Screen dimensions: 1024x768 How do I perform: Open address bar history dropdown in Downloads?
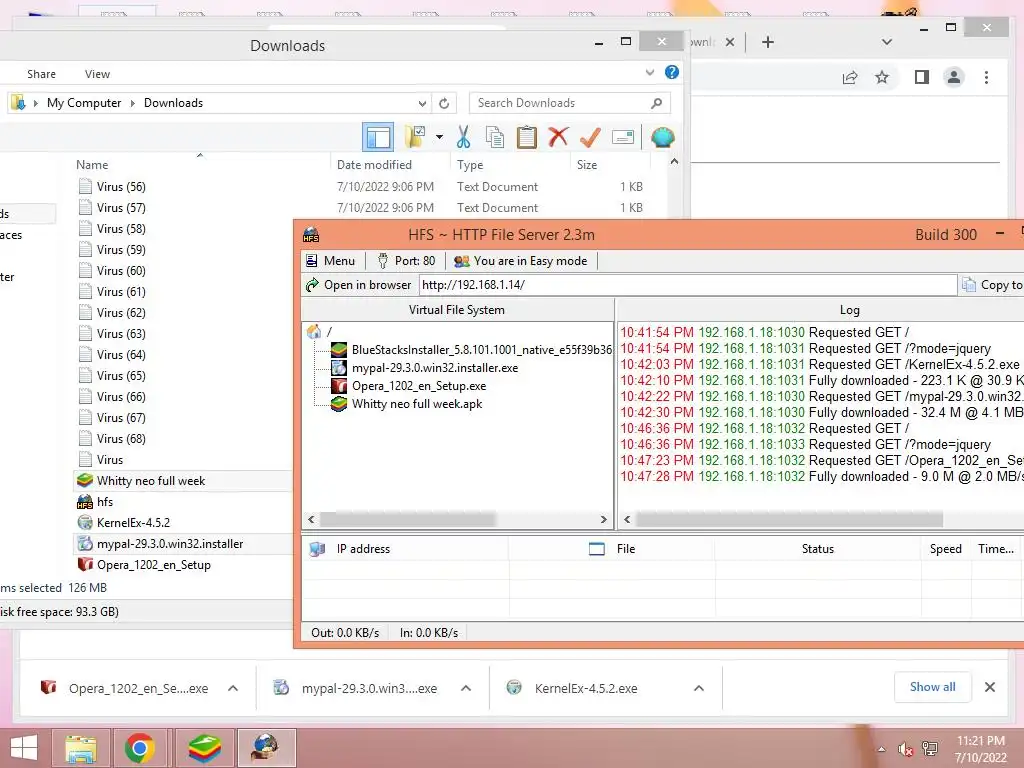[422, 103]
